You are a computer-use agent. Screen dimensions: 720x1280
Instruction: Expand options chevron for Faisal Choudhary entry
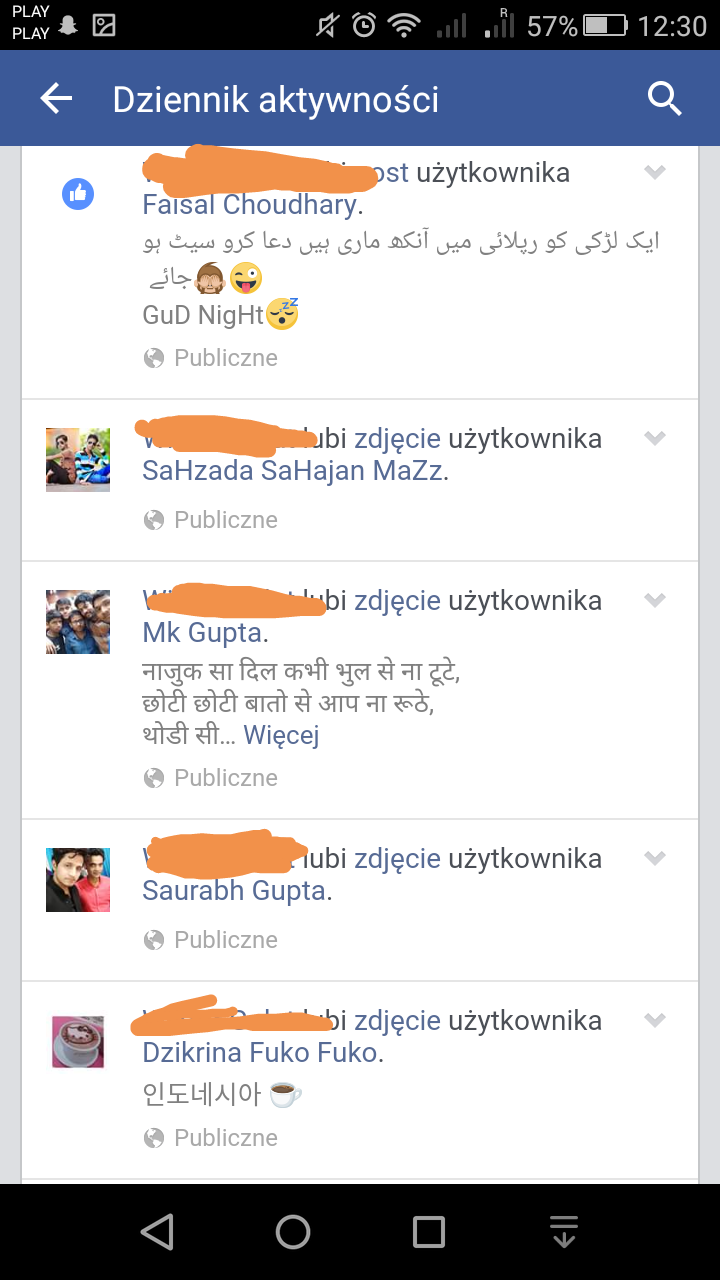[x=655, y=173]
